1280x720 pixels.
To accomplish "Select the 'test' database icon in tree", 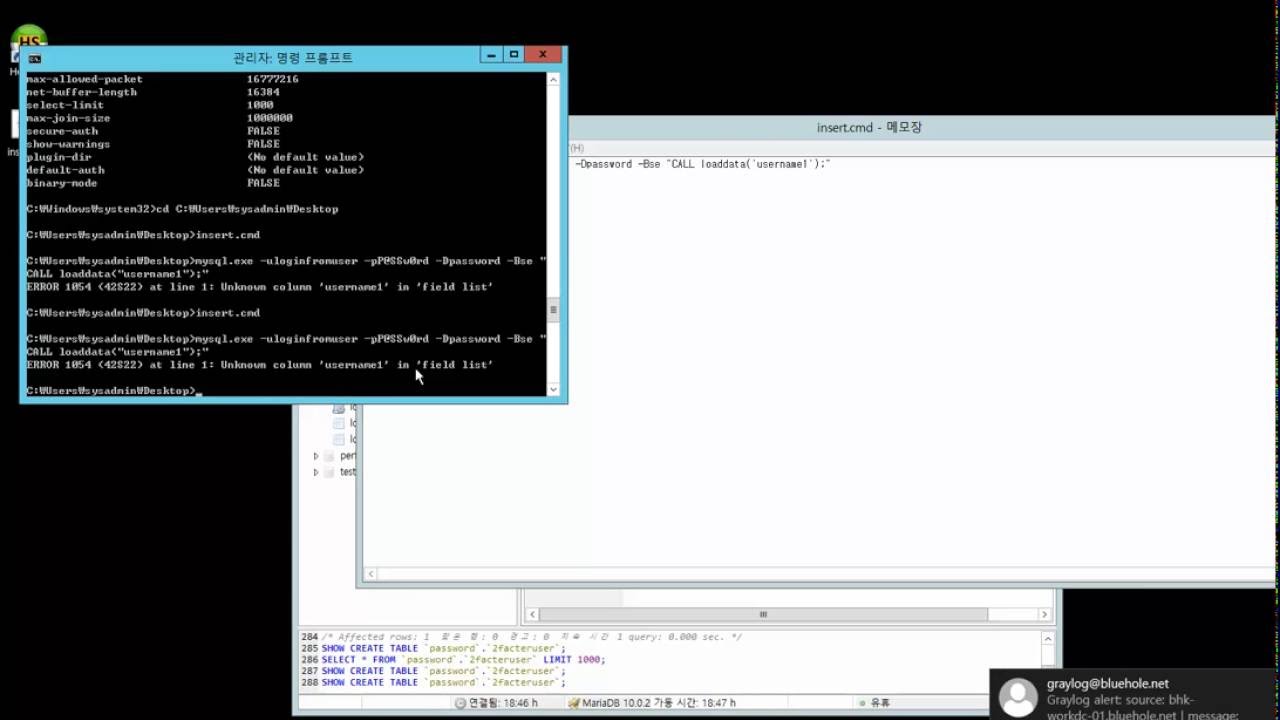I will click(330, 472).
